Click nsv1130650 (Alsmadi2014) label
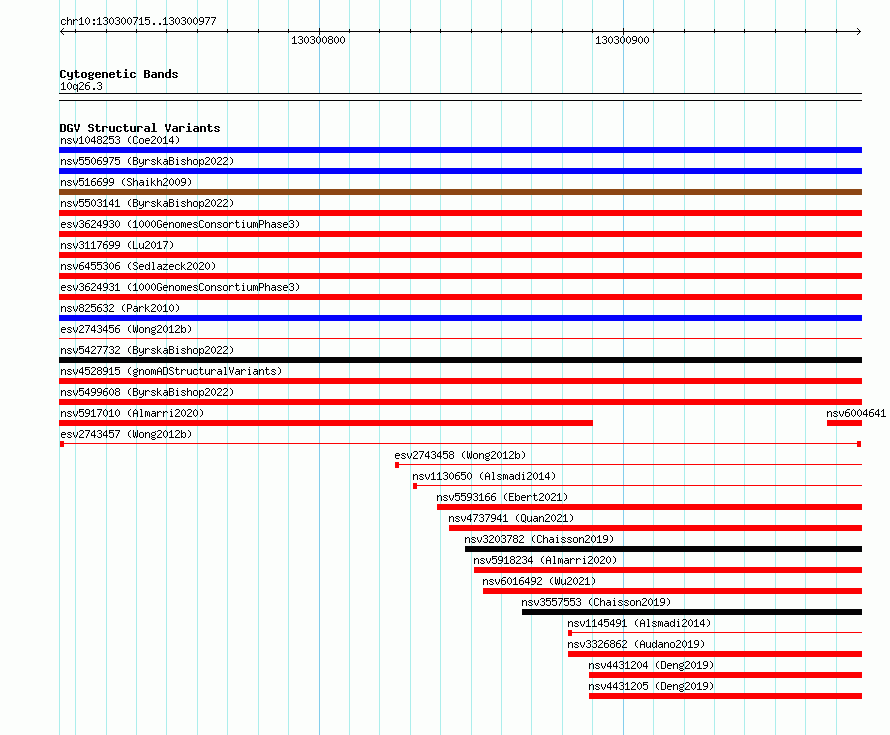 pos(484,476)
